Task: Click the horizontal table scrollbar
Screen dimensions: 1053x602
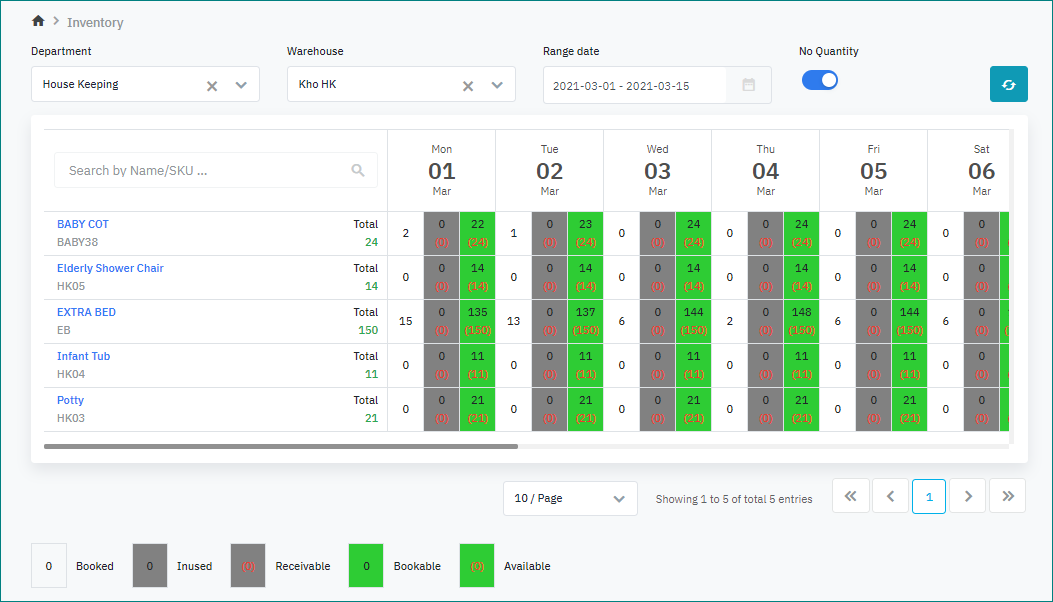Action: tap(281, 447)
